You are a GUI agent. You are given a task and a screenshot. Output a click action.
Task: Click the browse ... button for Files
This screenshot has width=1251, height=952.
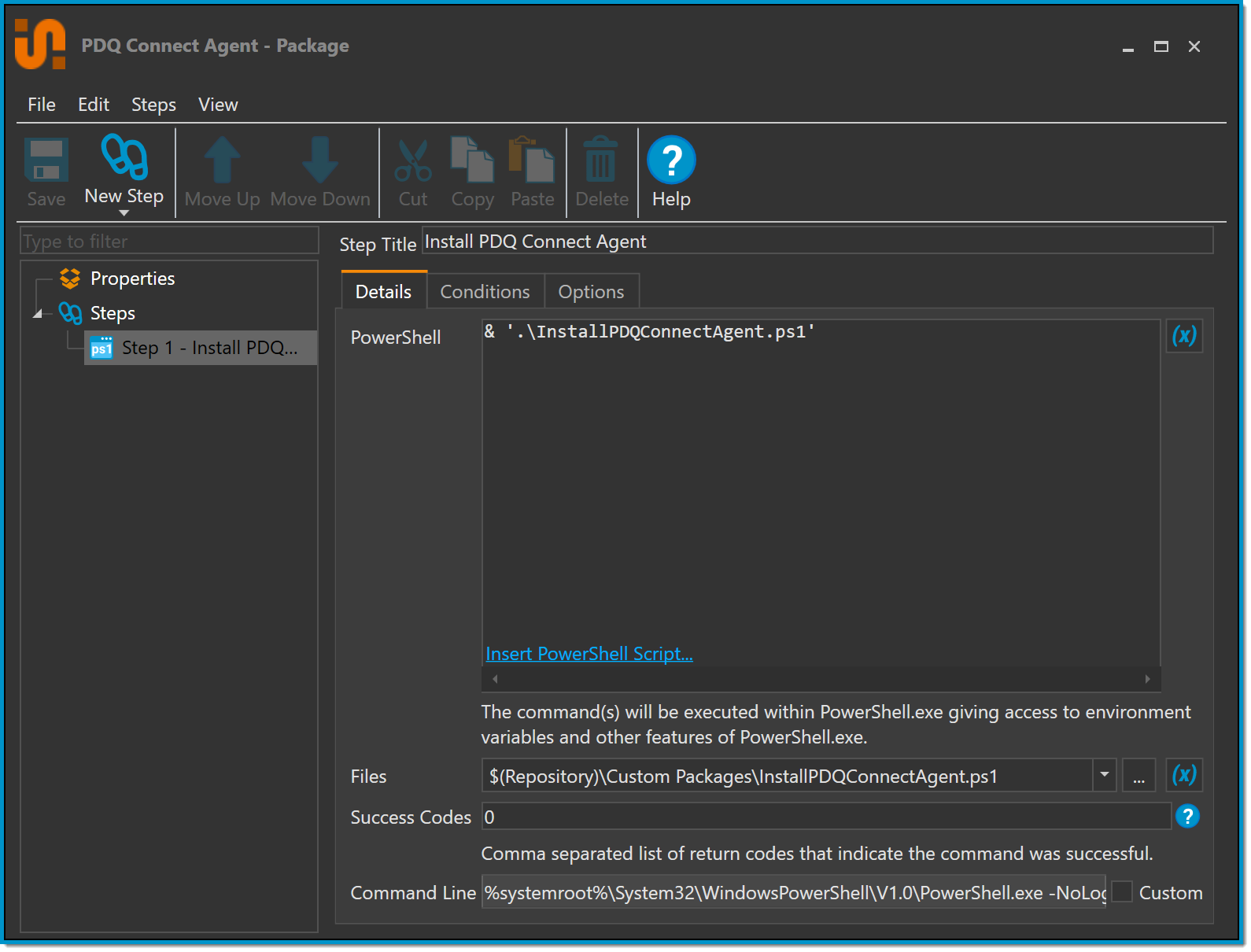pos(1138,776)
